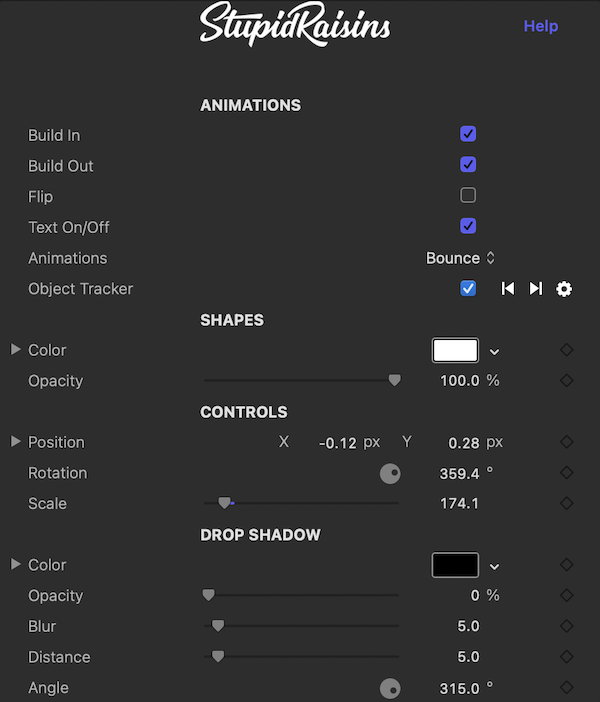Viewport: 600px width, 702px height.
Task: Jump to next Object Tracker keyframe
Action: (x=536, y=289)
